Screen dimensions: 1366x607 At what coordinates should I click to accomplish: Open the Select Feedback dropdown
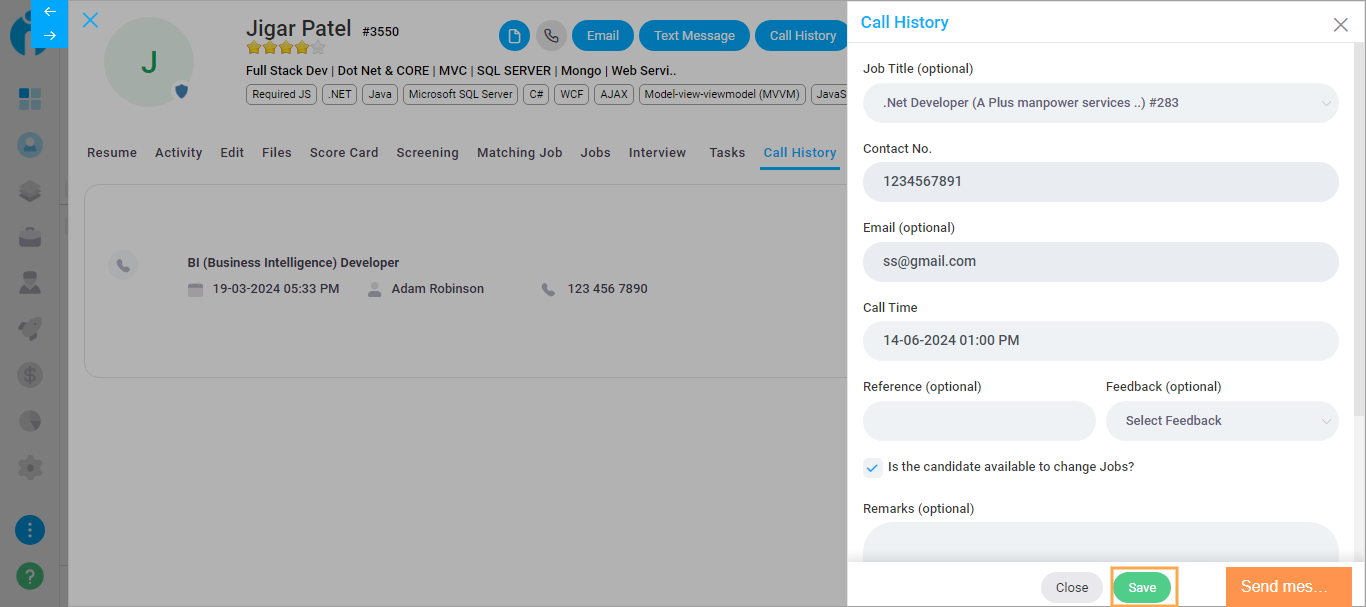coord(1221,421)
